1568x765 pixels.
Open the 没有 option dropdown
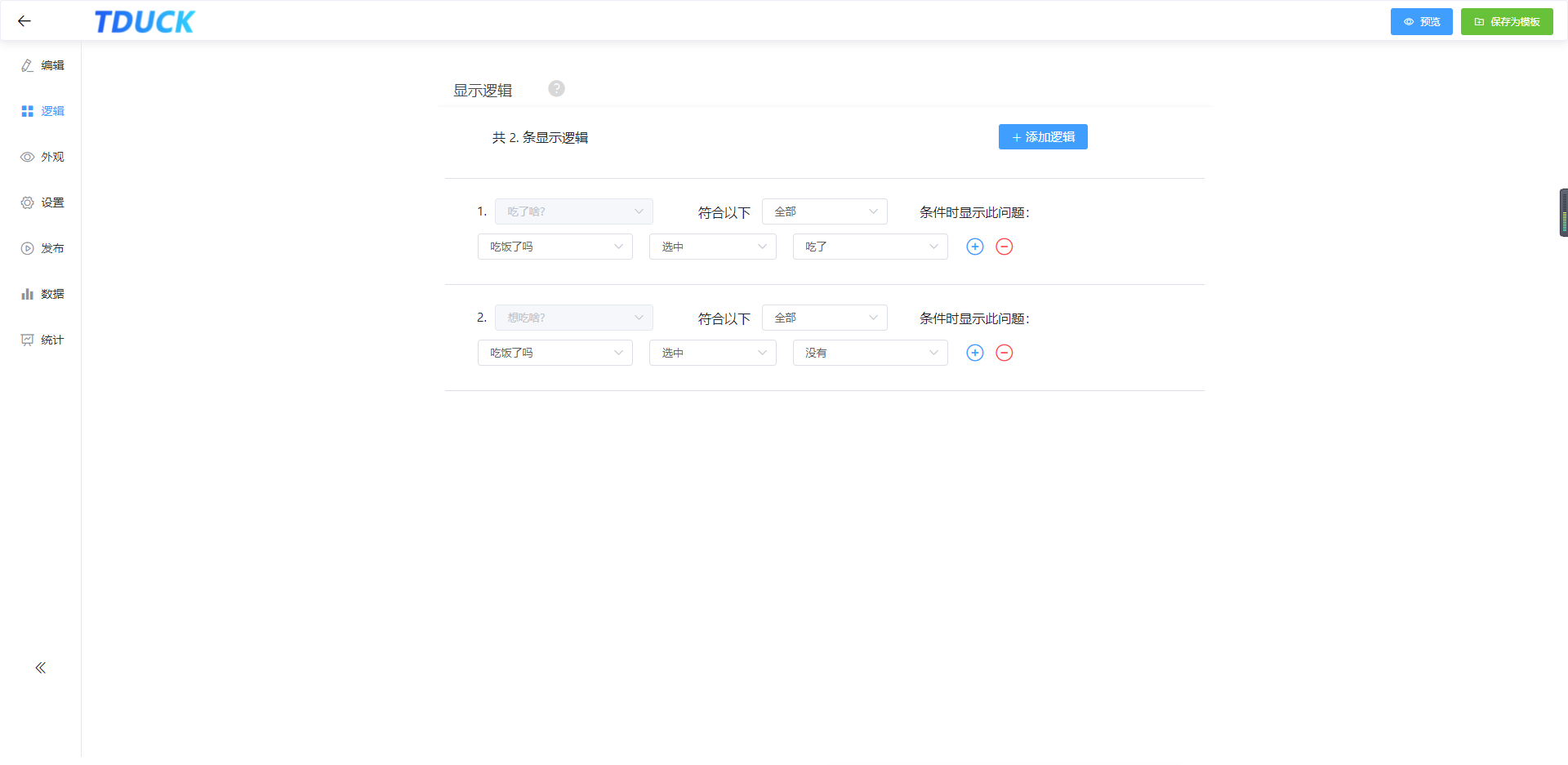click(x=871, y=353)
